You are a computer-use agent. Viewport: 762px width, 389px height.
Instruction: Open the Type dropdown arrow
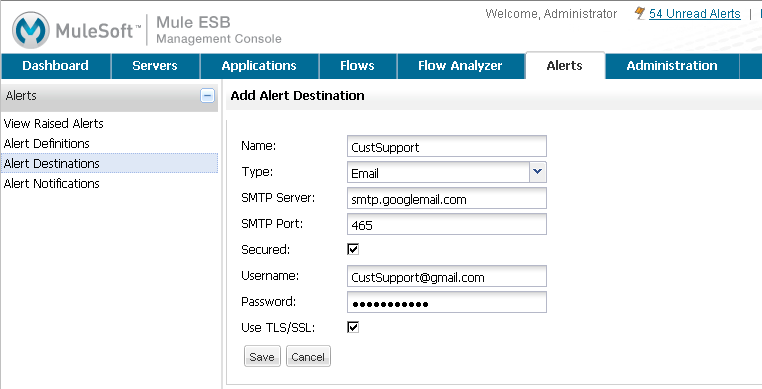(537, 172)
